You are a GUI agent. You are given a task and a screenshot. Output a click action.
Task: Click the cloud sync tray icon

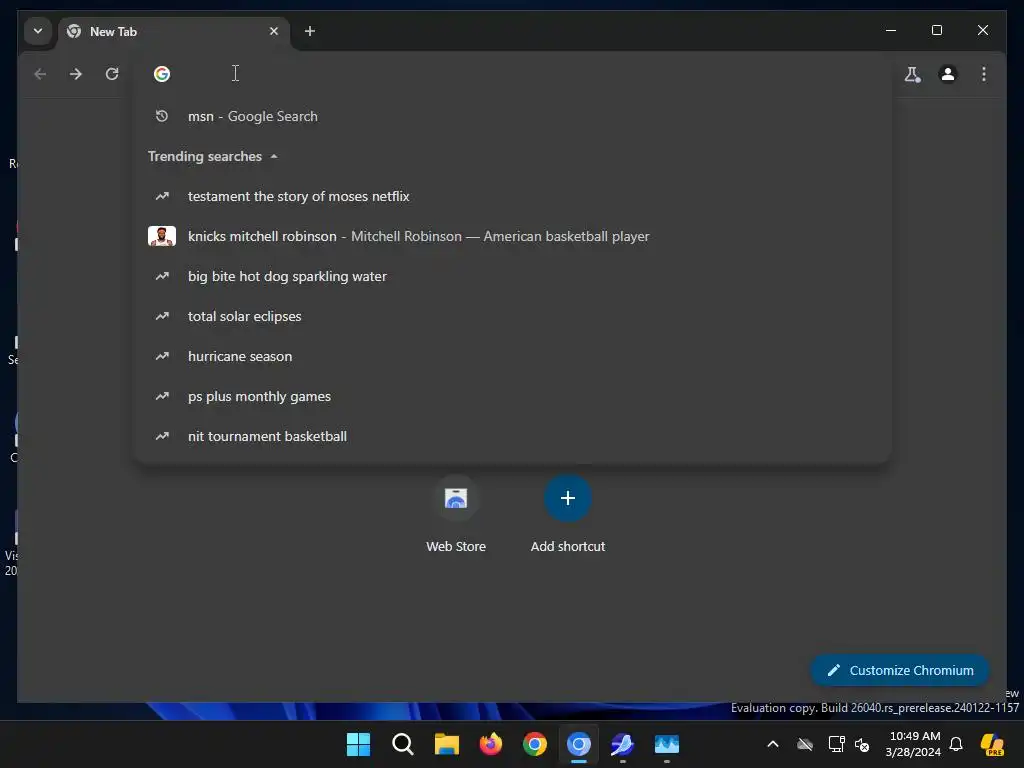click(x=805, y=744)
